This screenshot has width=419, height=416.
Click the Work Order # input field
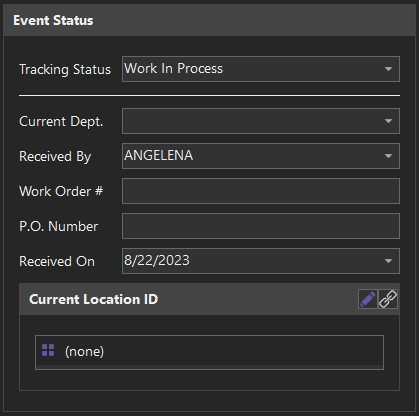(261, 191)
